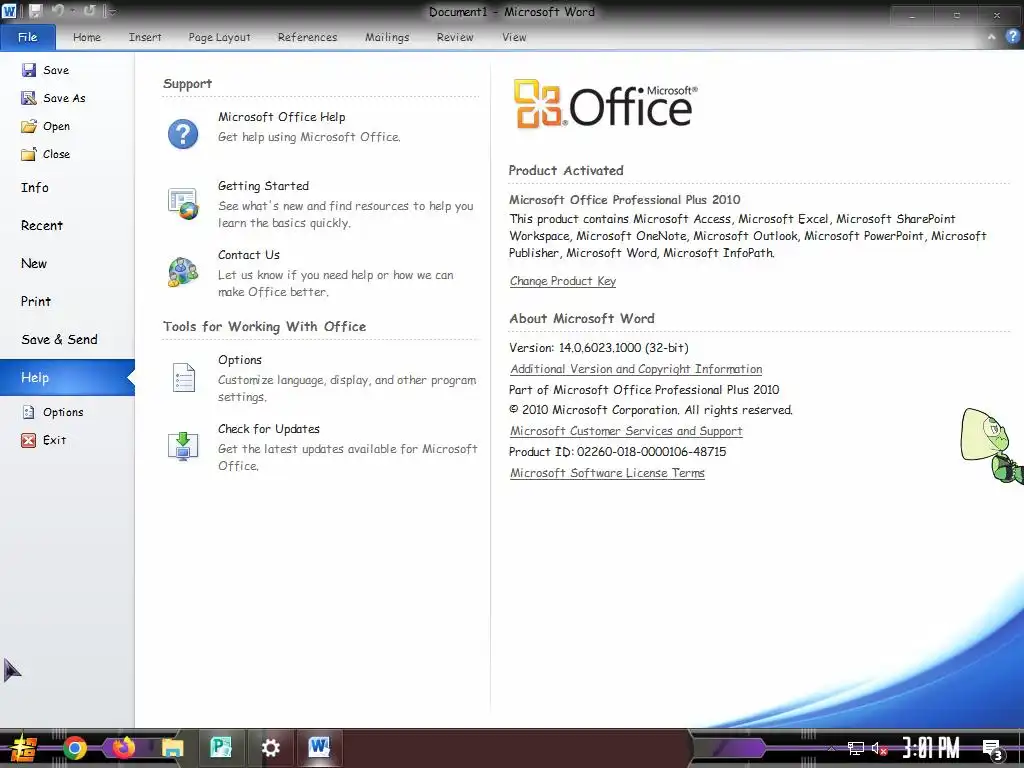Launch Firefox from the taskbar

(123, 747)
